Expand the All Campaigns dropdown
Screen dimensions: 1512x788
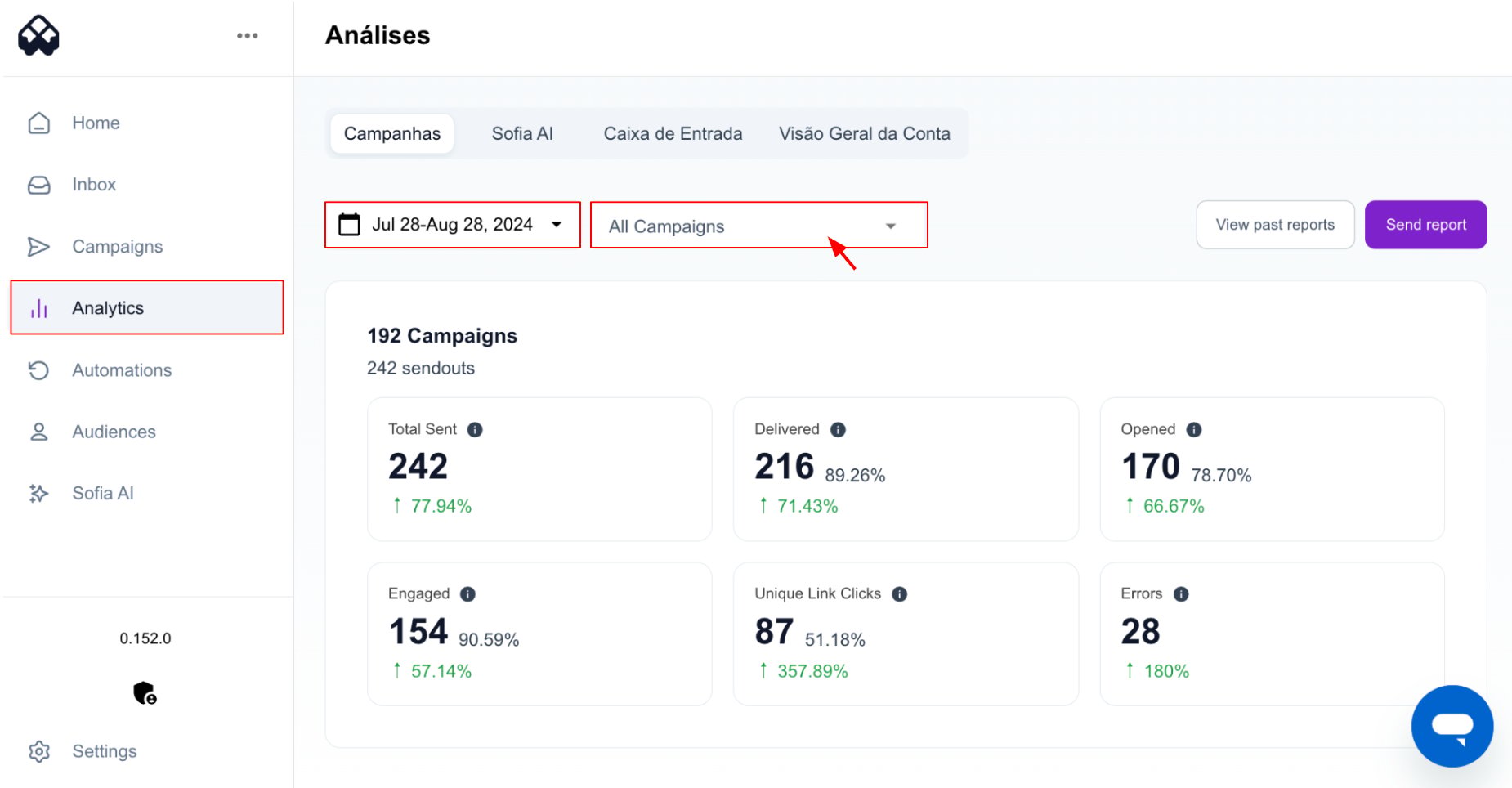point(759,225)
